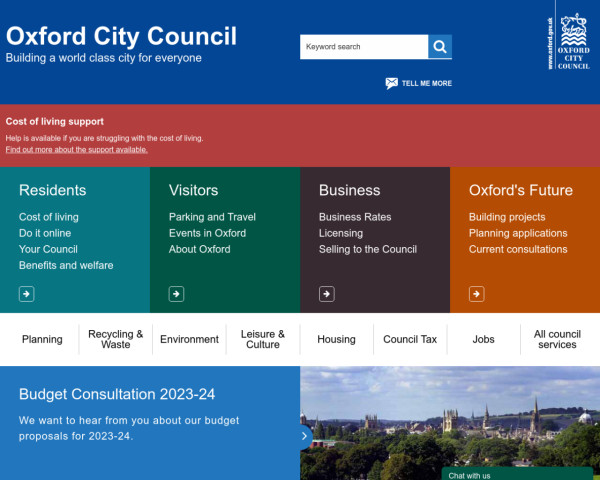Expand All council services menu
The height and width of the screenshot is (480, 600).
[557, 339]
